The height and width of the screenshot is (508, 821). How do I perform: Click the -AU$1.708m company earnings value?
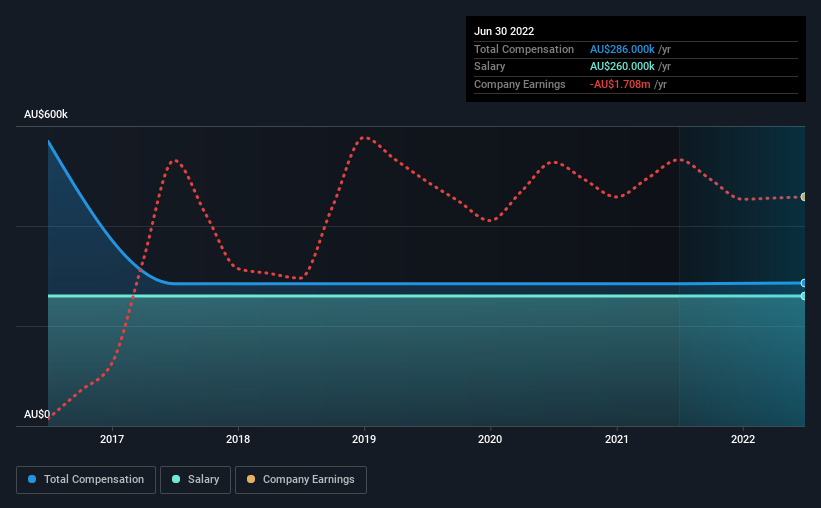click(x=620, y=84)
